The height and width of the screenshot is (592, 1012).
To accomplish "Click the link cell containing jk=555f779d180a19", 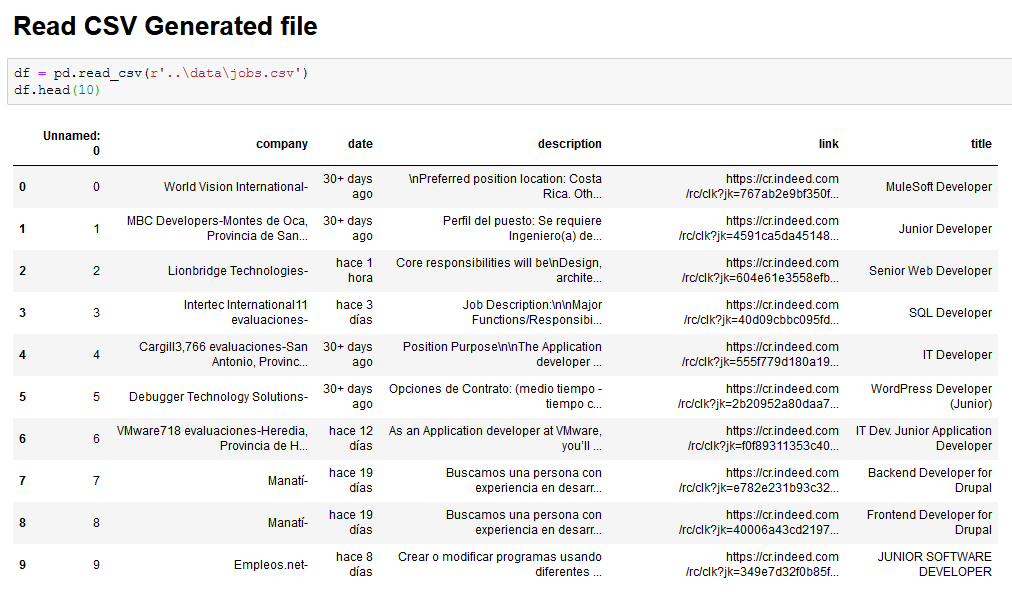I will coord(760,354).
